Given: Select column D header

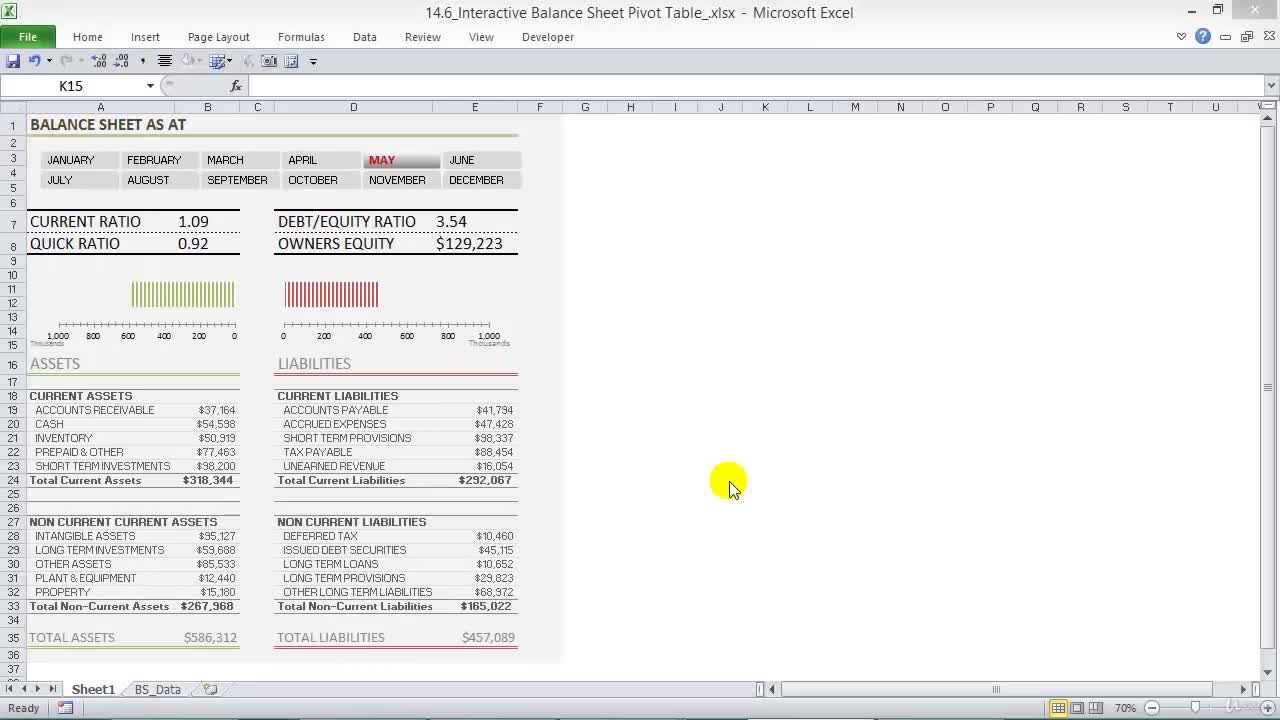Looking at the screenshot, I should (353, 107).
